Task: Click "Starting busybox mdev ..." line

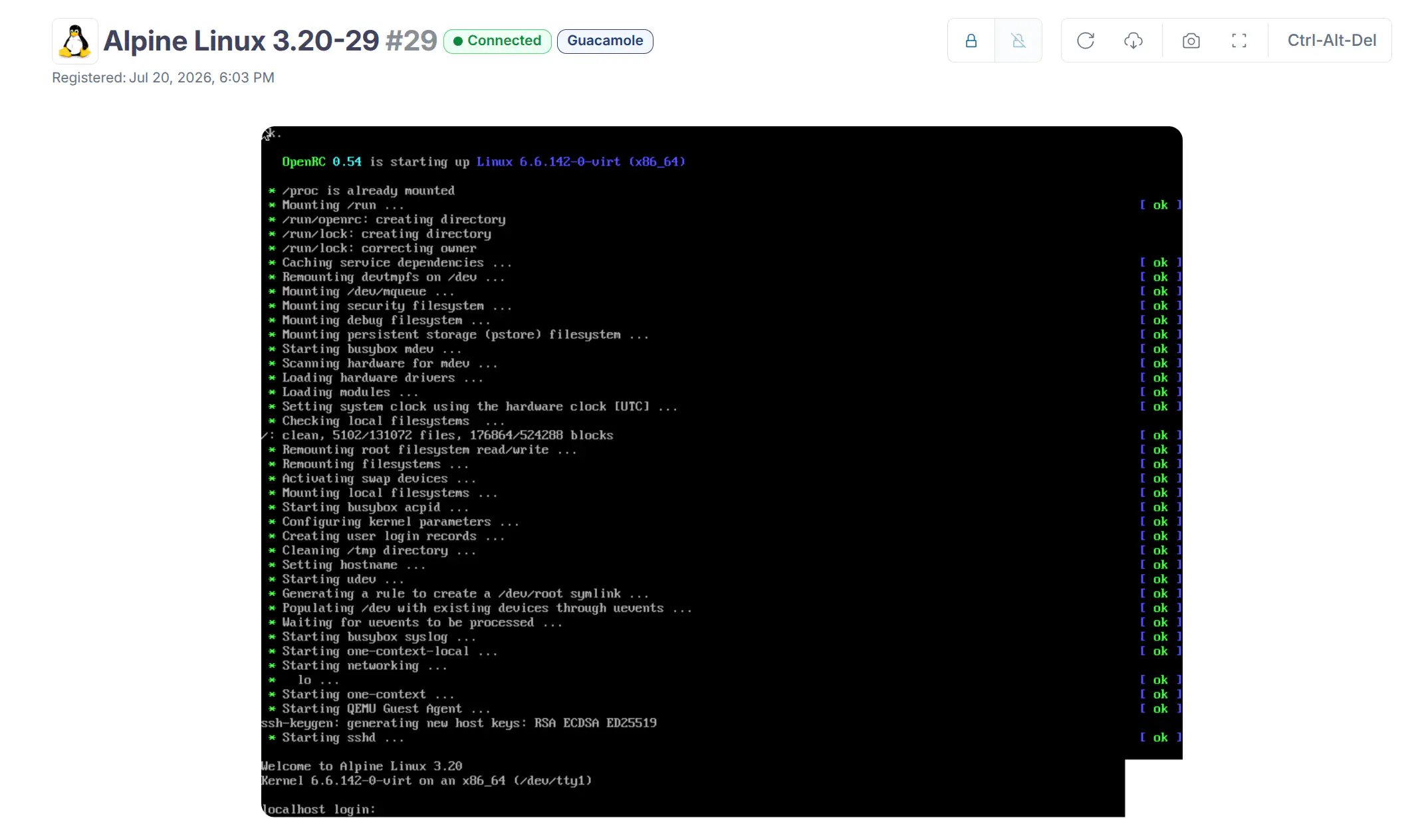Action: [x=372, y=349]
